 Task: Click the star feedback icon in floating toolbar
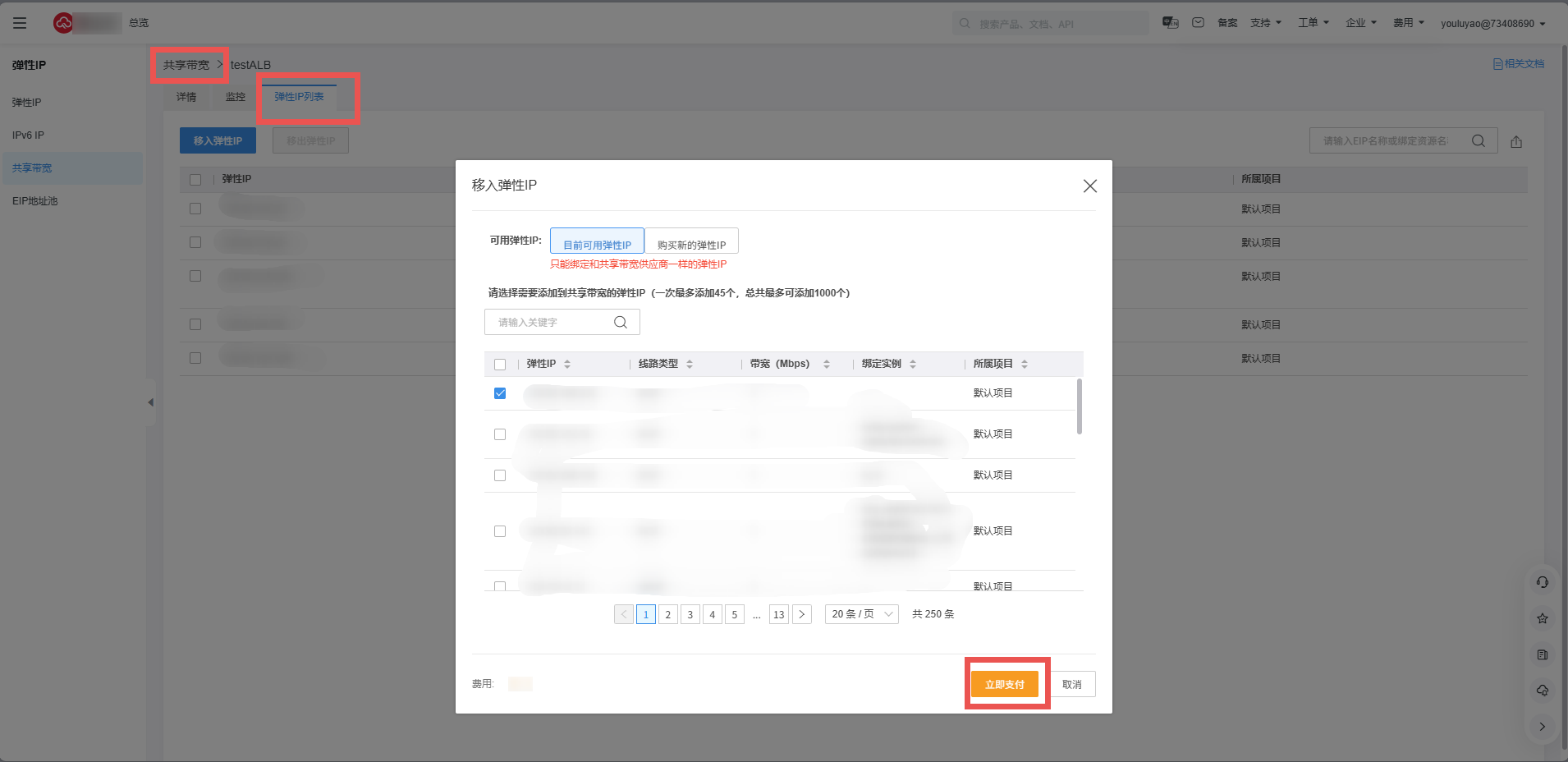pos(1543,618)
